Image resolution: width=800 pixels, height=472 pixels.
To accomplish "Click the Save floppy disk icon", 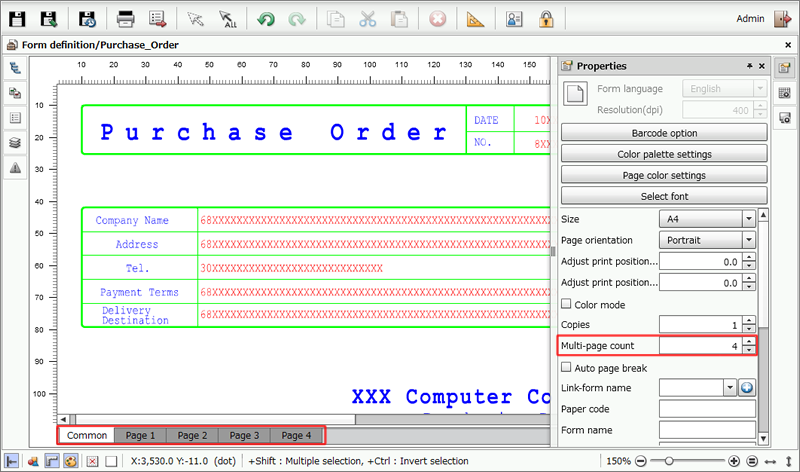I will (17, 19).
